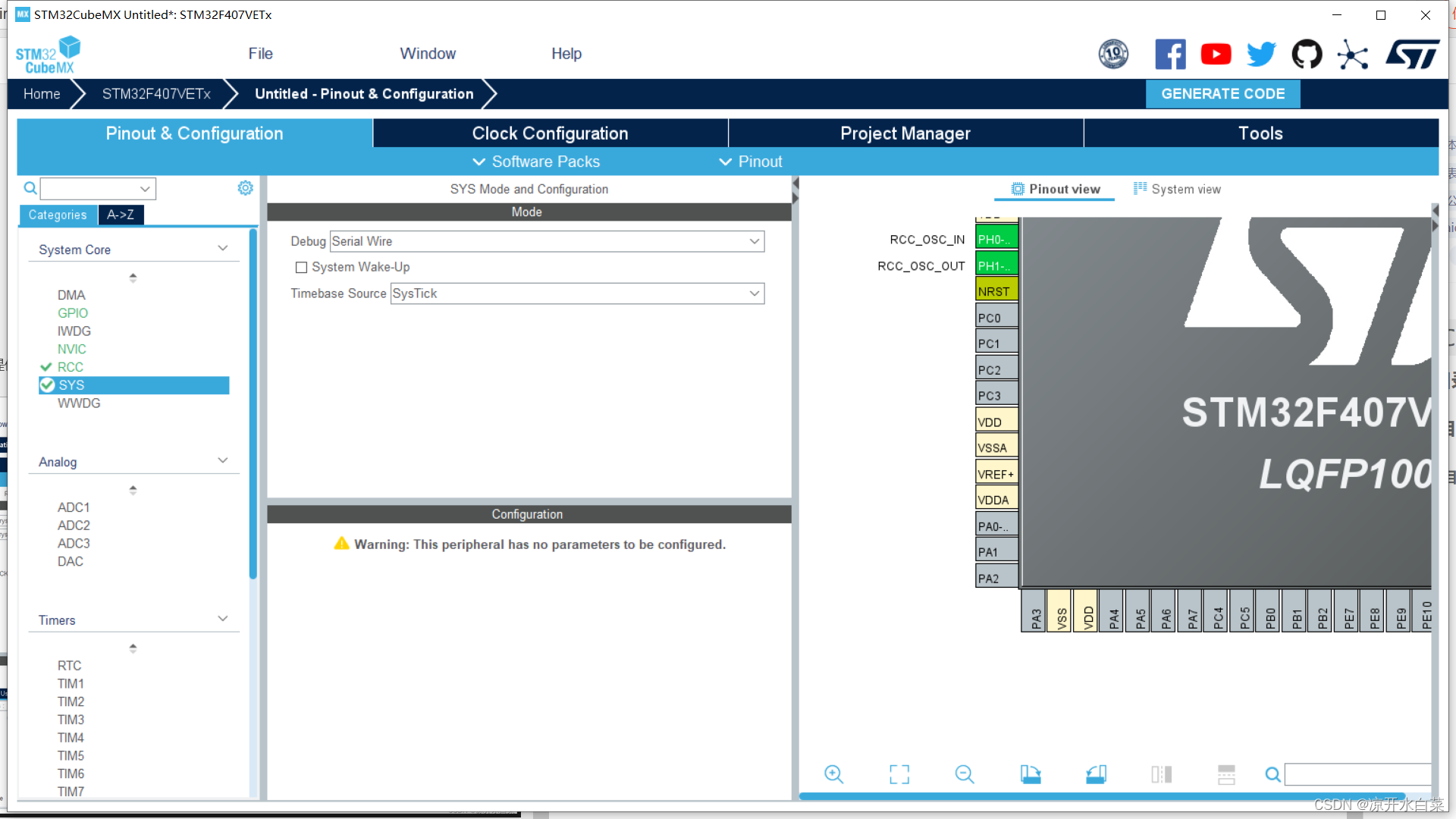Click the zoom out magnifier icon

(x=964, y=775)
